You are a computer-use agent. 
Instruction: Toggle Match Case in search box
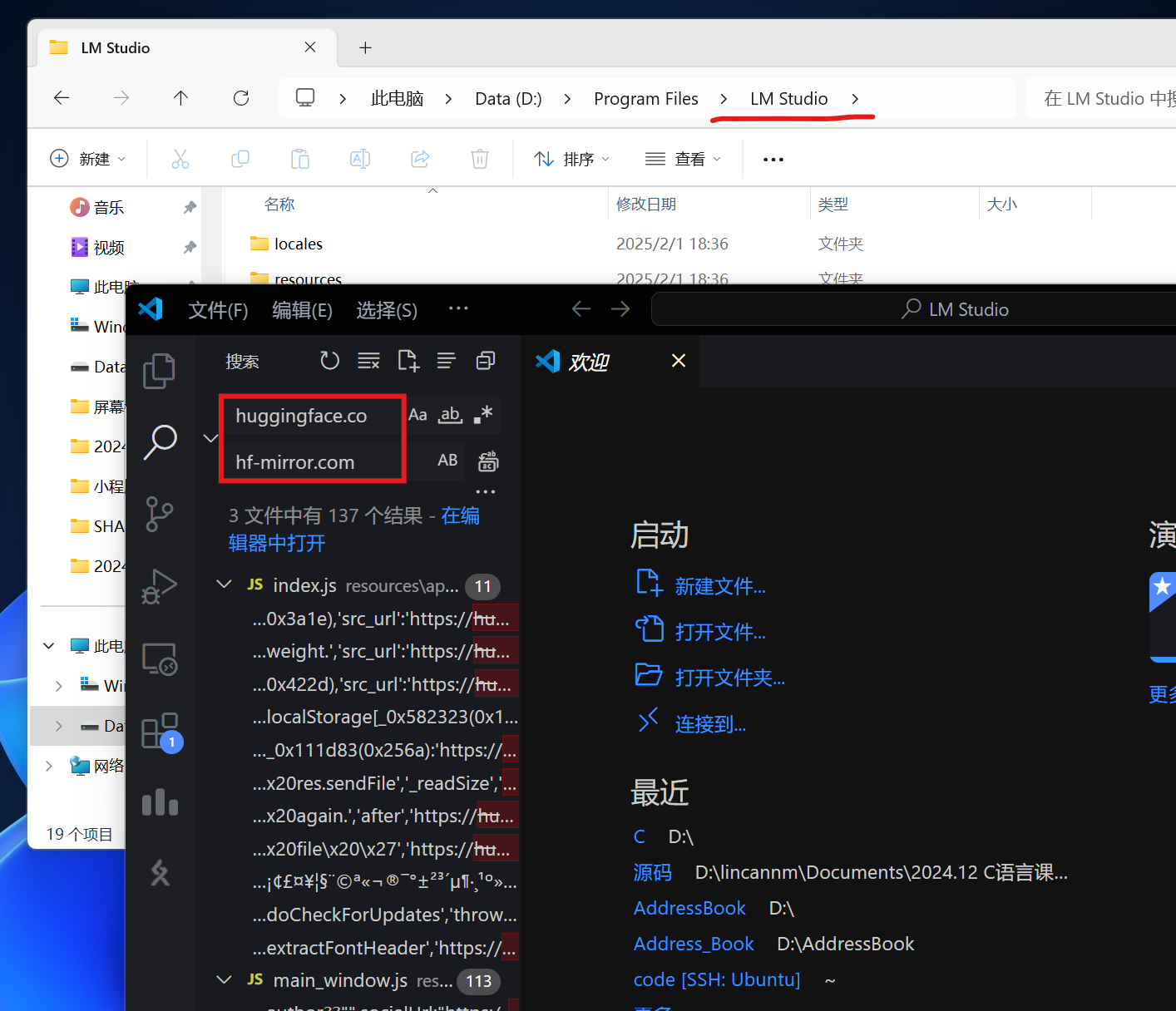tap(418, 415)
